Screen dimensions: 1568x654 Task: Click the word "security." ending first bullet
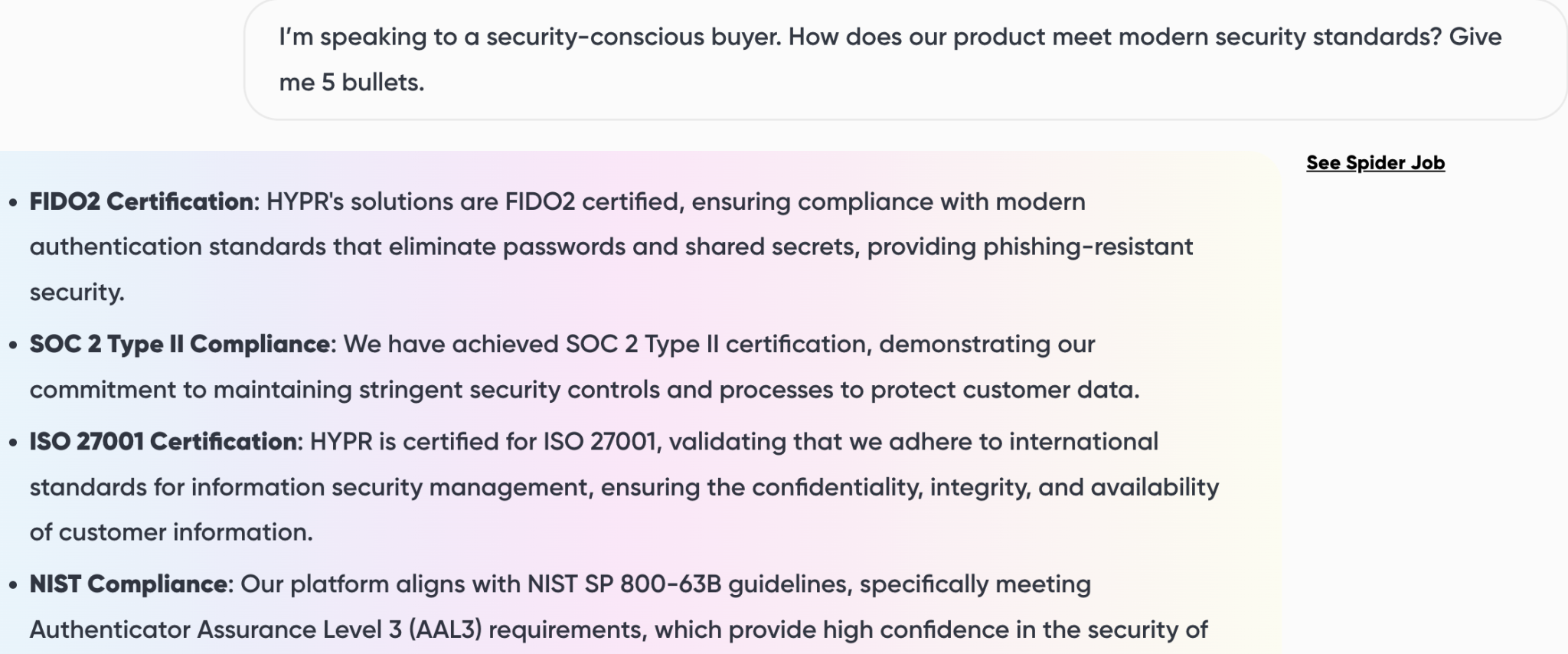click(77, 293)
